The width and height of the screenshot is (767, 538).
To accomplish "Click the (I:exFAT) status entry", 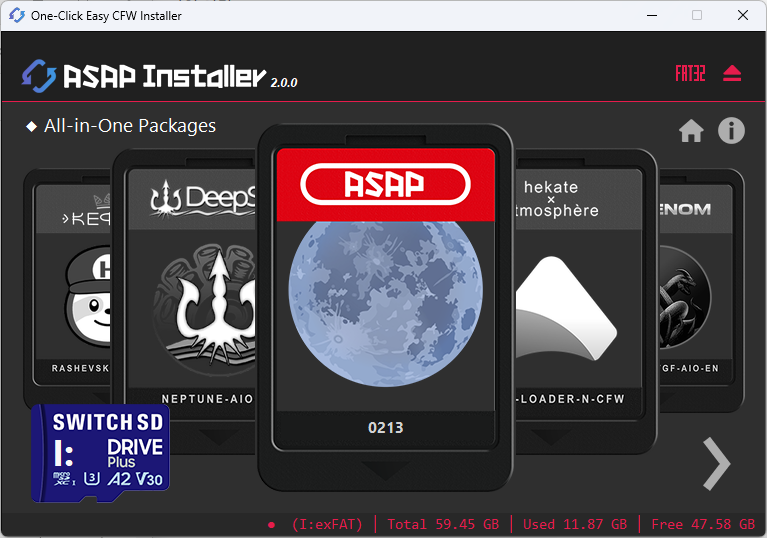I will tap(327, 524).
